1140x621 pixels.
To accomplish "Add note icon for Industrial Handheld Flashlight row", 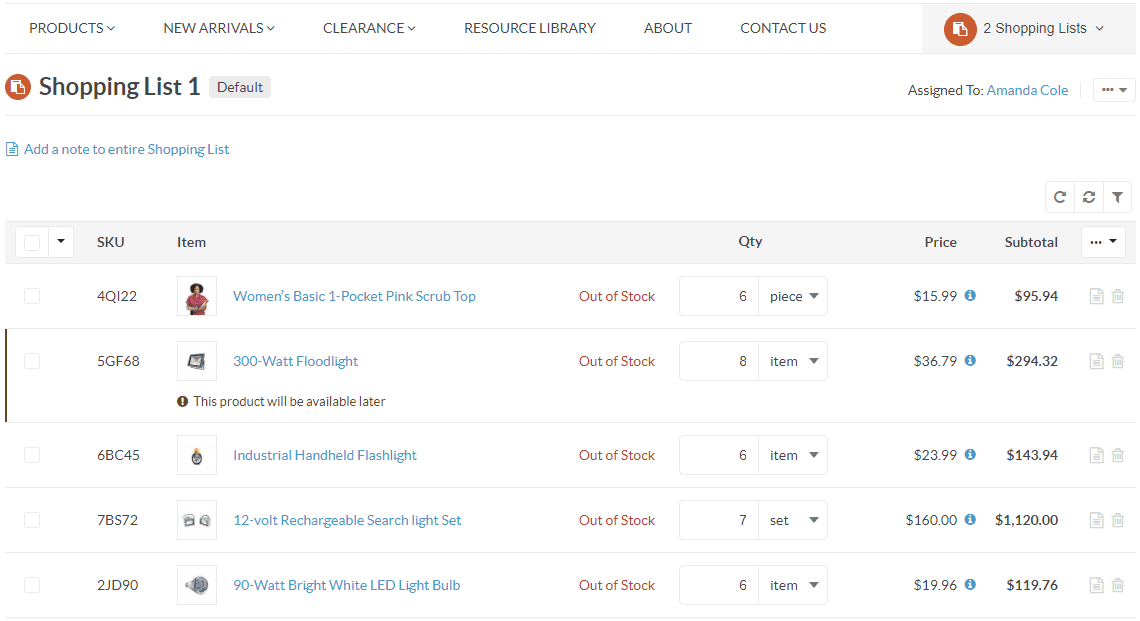I will 1096,455.
